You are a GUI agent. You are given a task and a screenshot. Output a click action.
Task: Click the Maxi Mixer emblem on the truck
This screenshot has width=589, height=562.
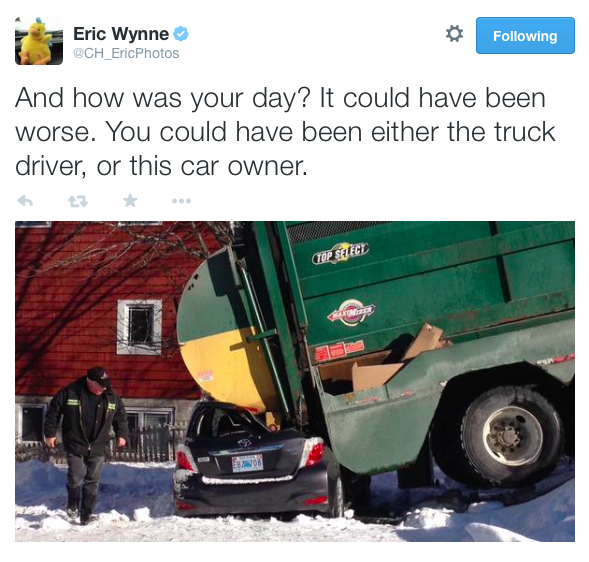click(351, 313)
